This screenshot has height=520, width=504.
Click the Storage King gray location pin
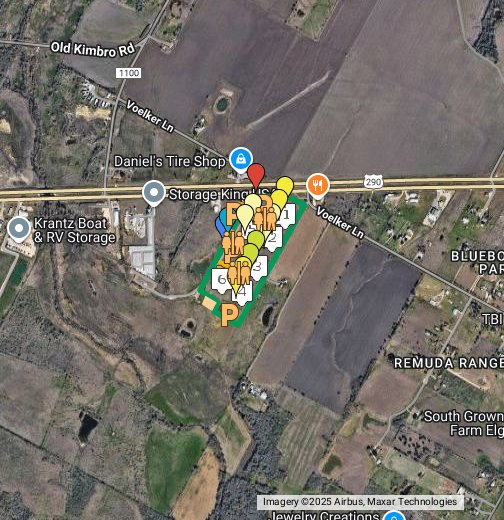[154, 192]
